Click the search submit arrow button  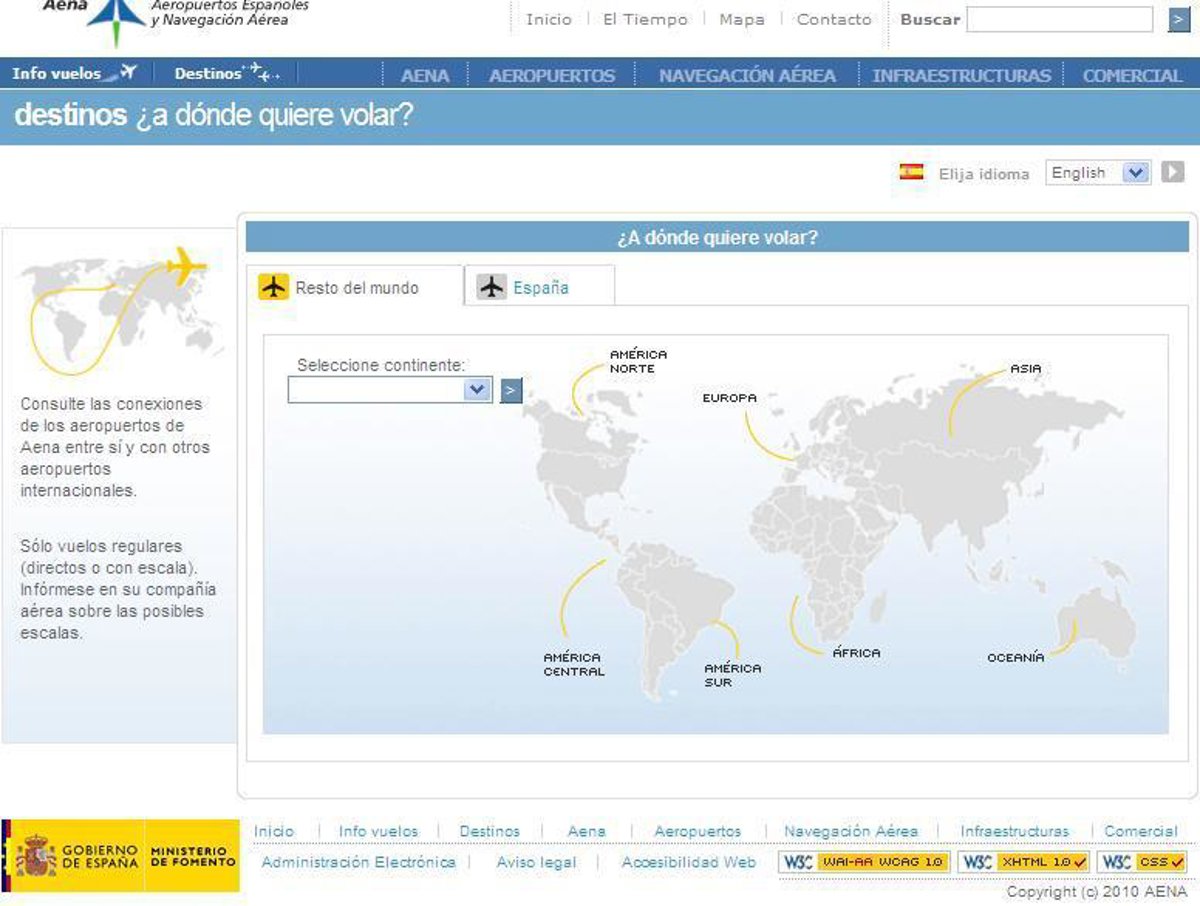pyautogui.click(x=1178, y=20)
